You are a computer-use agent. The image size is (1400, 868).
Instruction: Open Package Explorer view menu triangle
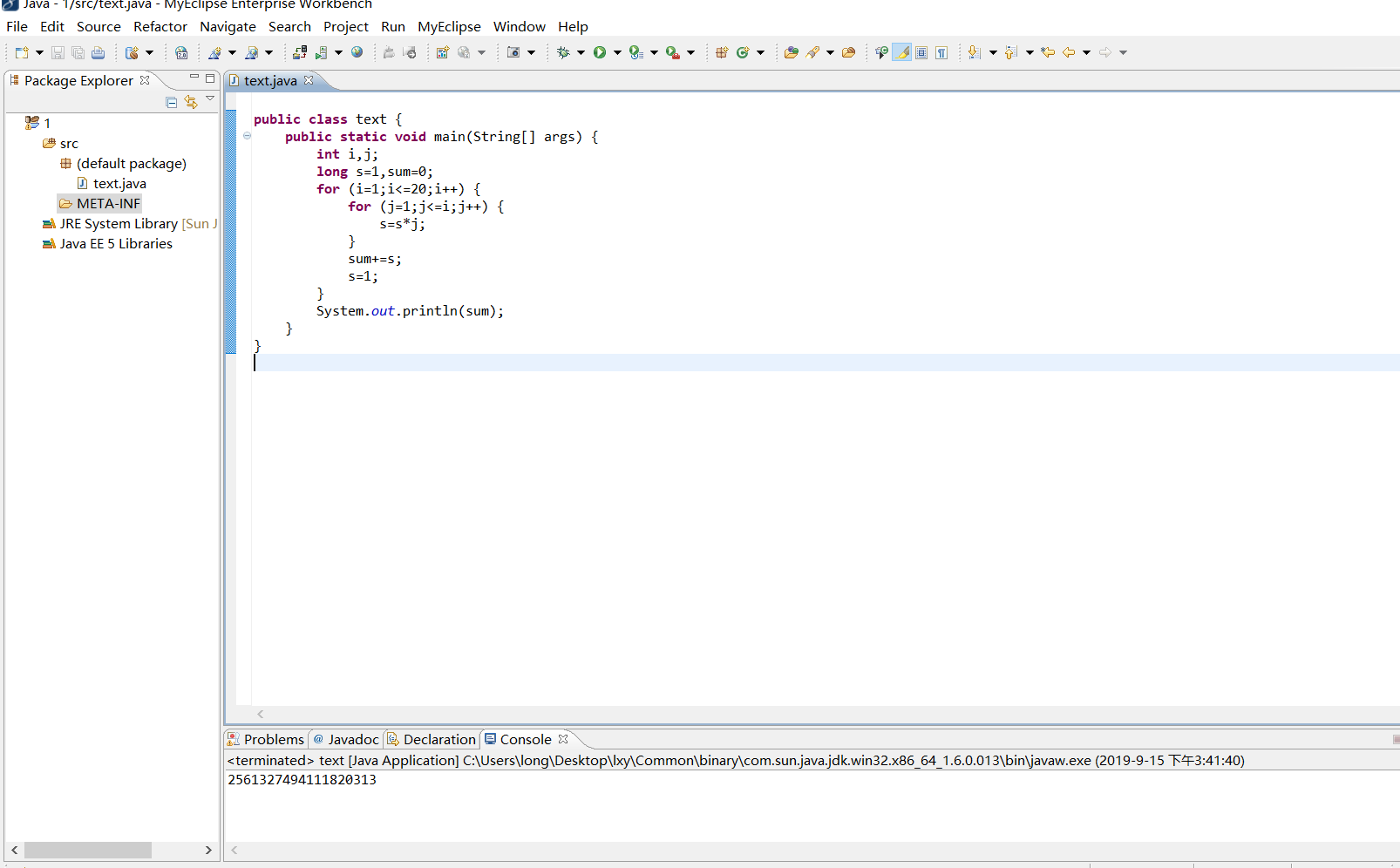click(x=210, y=99)
